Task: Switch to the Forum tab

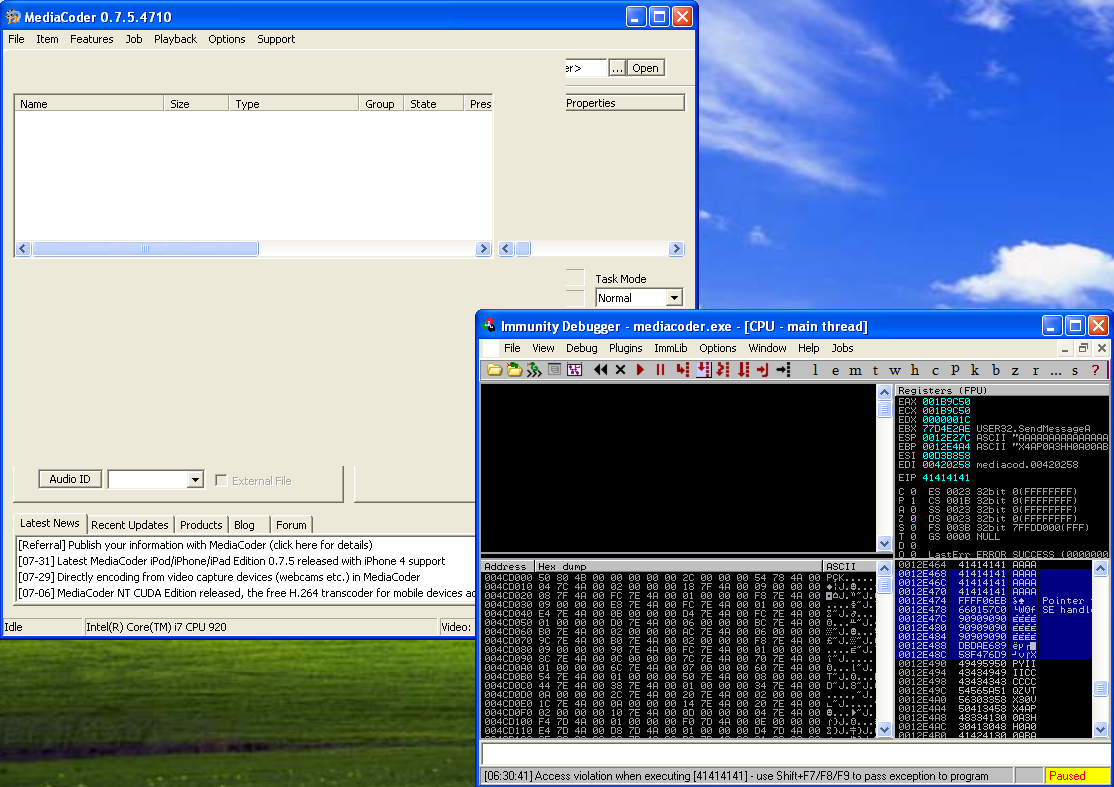Action: [x=291, y=525]
